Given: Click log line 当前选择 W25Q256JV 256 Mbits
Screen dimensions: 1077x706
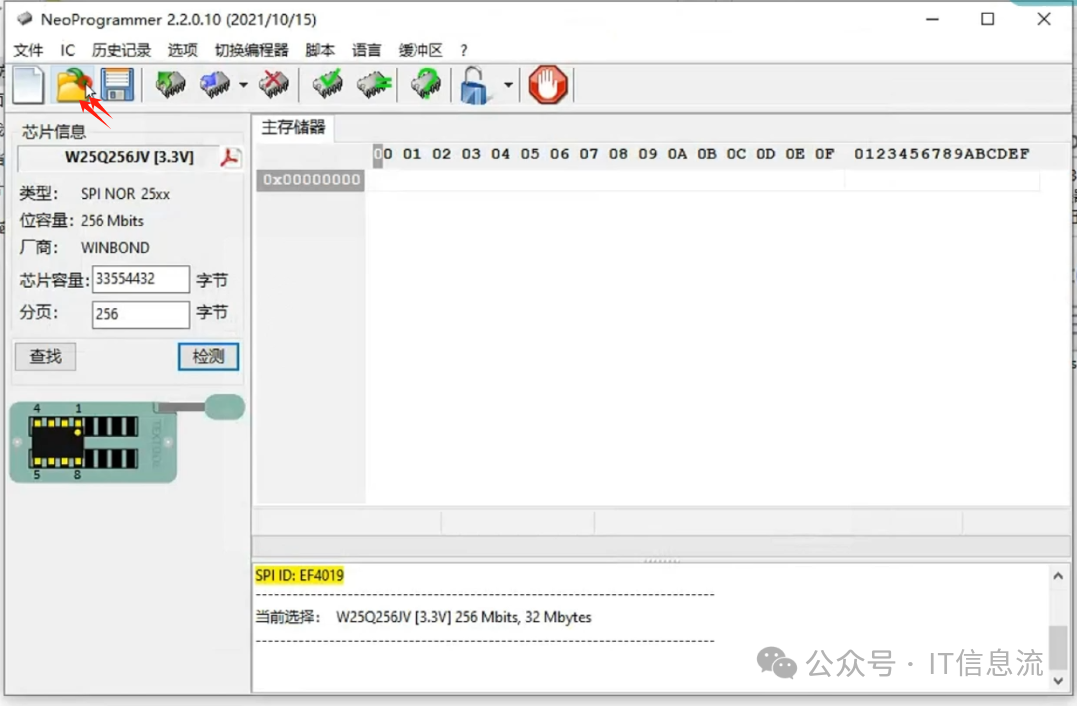Looking at the screenshot, I should coord(423,617).
